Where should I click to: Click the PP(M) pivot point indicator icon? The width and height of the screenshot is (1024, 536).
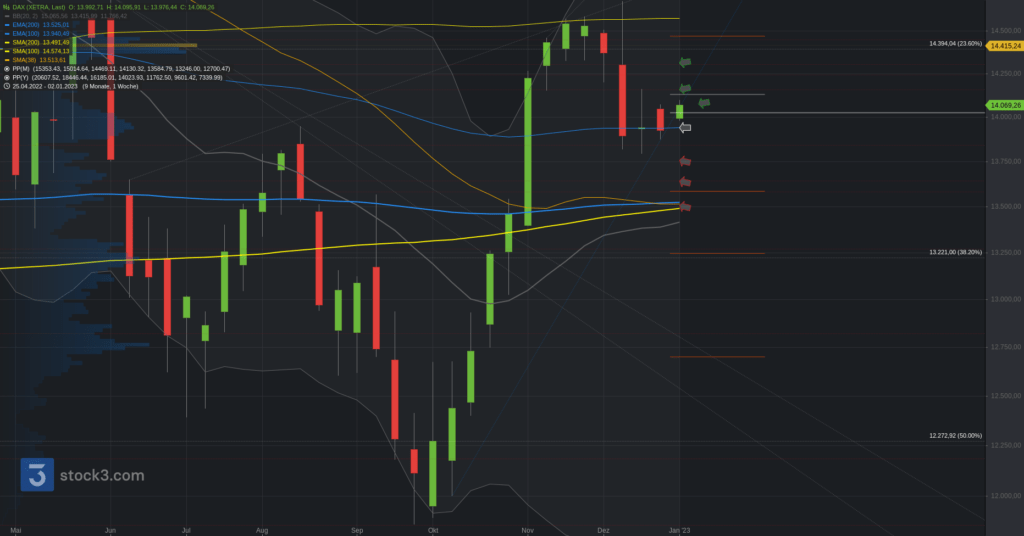(x=6, y=69)
